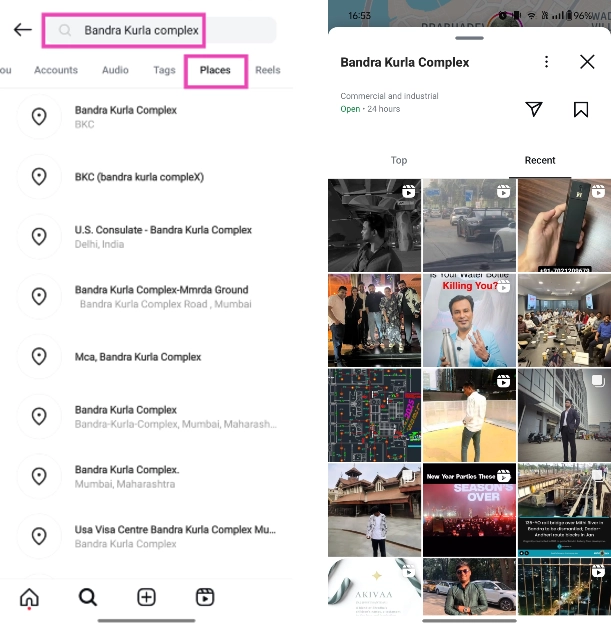Save location with the bookmark icon

(x=581, y=109)
